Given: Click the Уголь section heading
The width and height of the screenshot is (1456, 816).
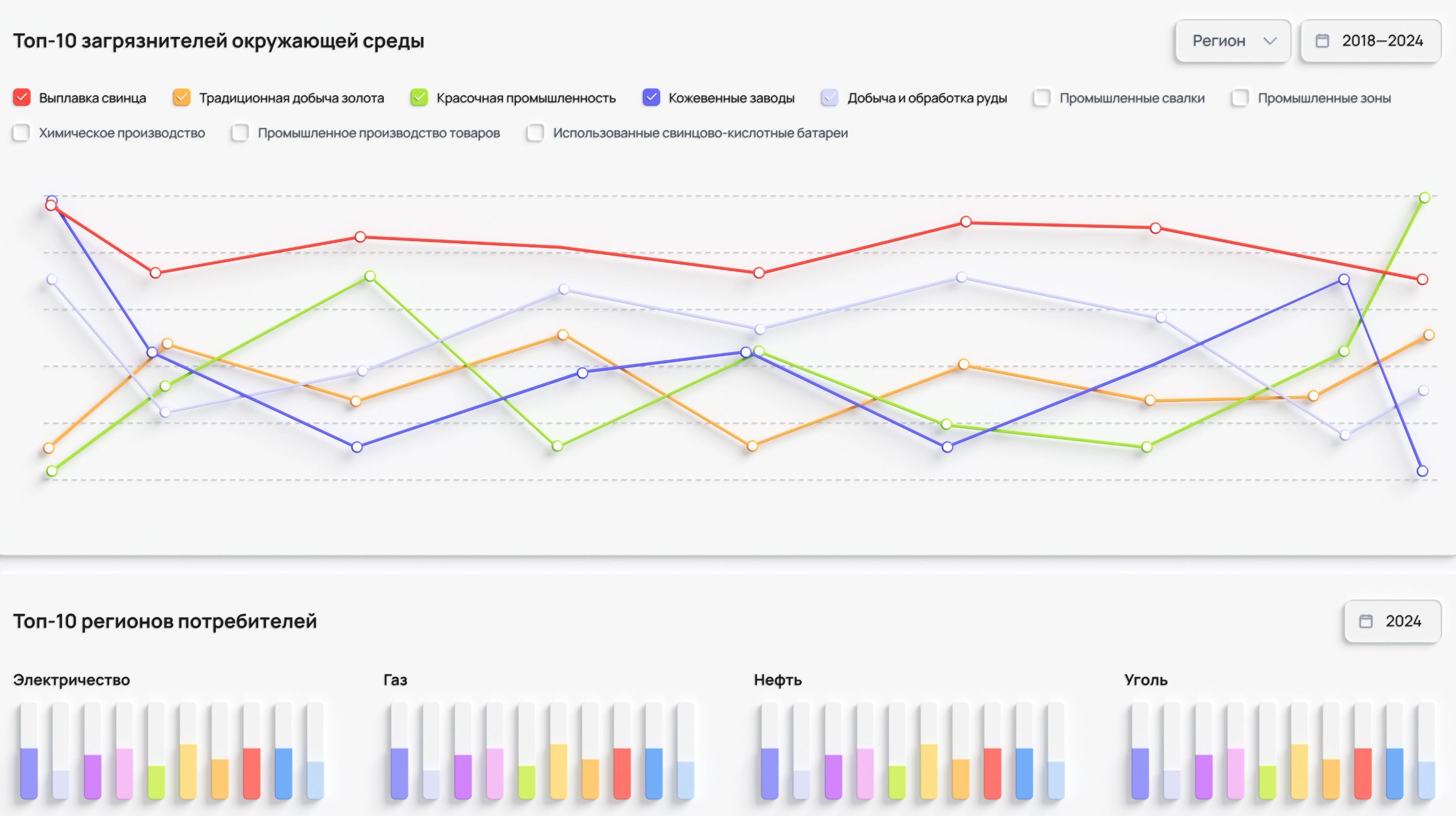Looking at the screenshot, I should click(1146, 680).
